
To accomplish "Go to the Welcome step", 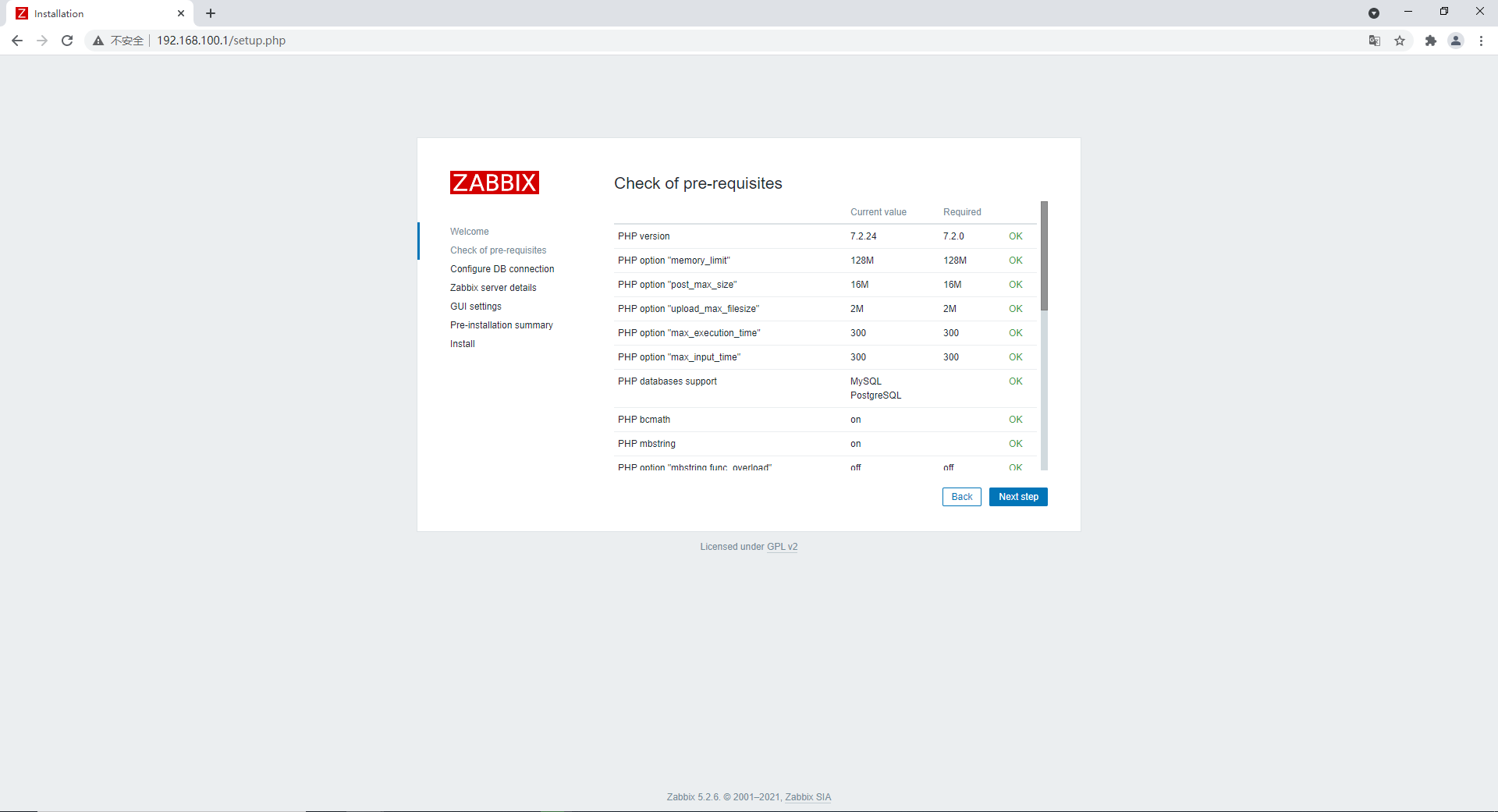I will pyautogui.click(x=470, y=232).
